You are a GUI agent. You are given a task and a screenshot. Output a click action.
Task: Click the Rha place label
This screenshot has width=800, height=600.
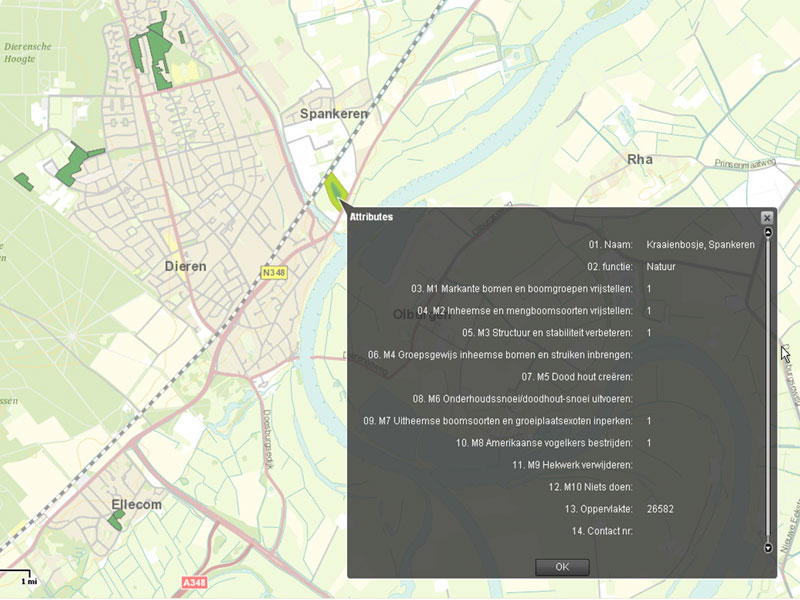click(639, 159)
